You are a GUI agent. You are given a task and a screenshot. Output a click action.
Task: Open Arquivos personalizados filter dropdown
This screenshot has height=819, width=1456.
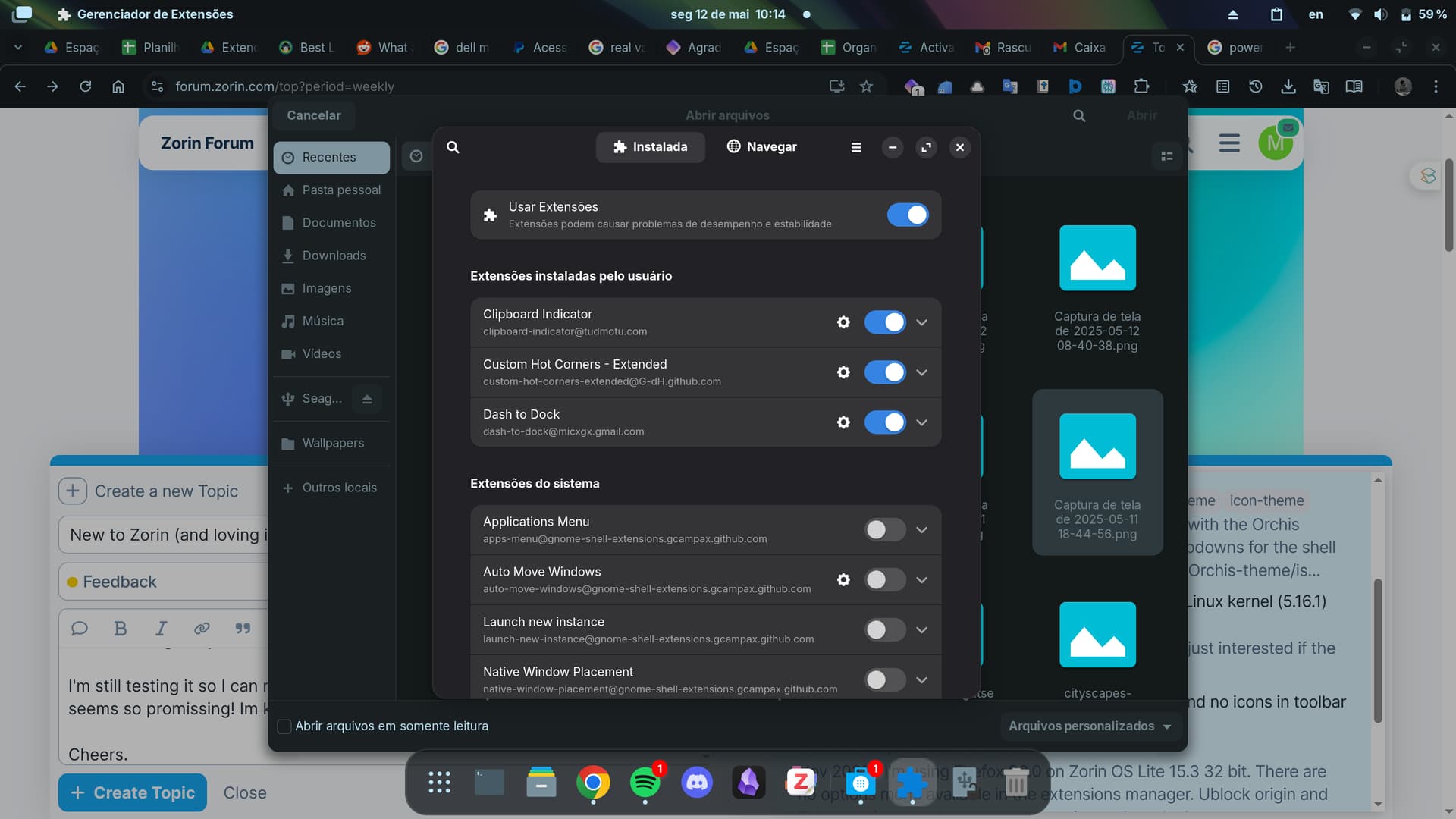[1090, 726]
